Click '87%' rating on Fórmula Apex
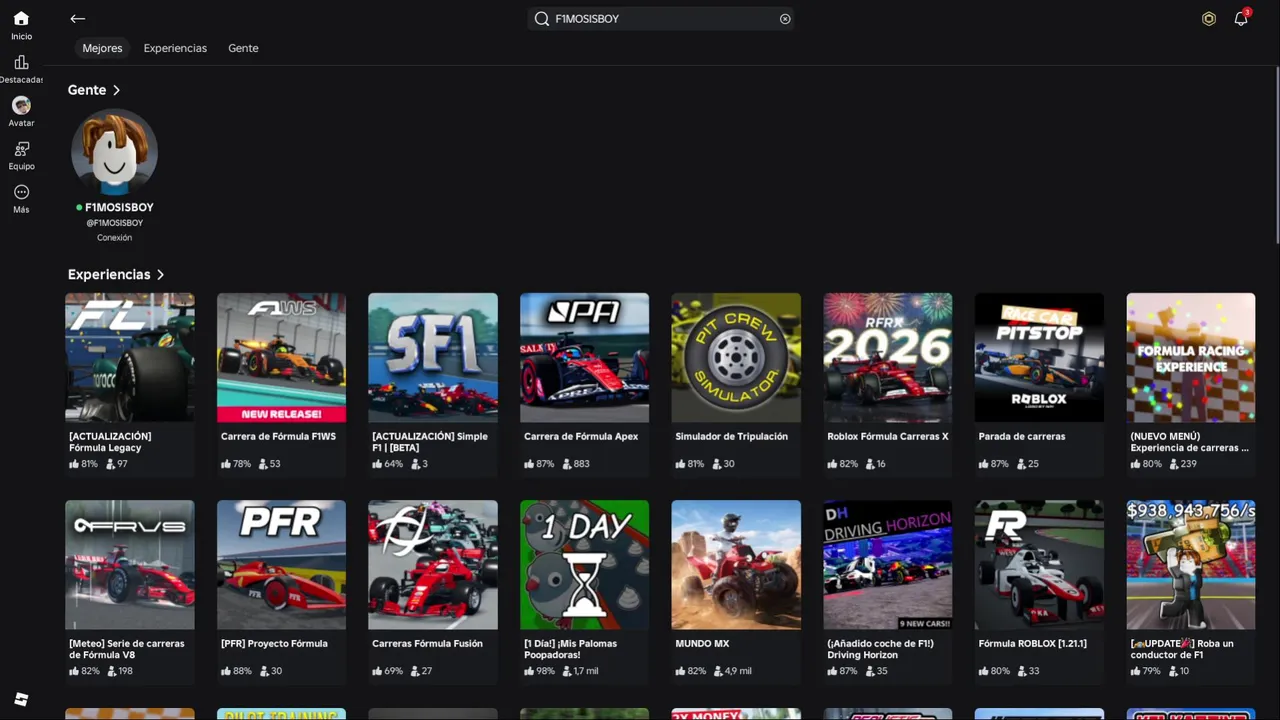This screenshot has height=720, width=1280. 545,464
